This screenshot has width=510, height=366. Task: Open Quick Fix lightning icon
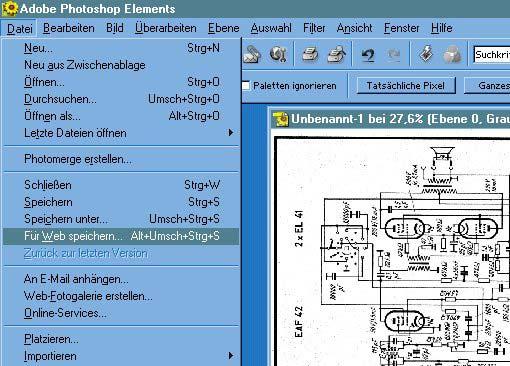[x=426, y=54]
